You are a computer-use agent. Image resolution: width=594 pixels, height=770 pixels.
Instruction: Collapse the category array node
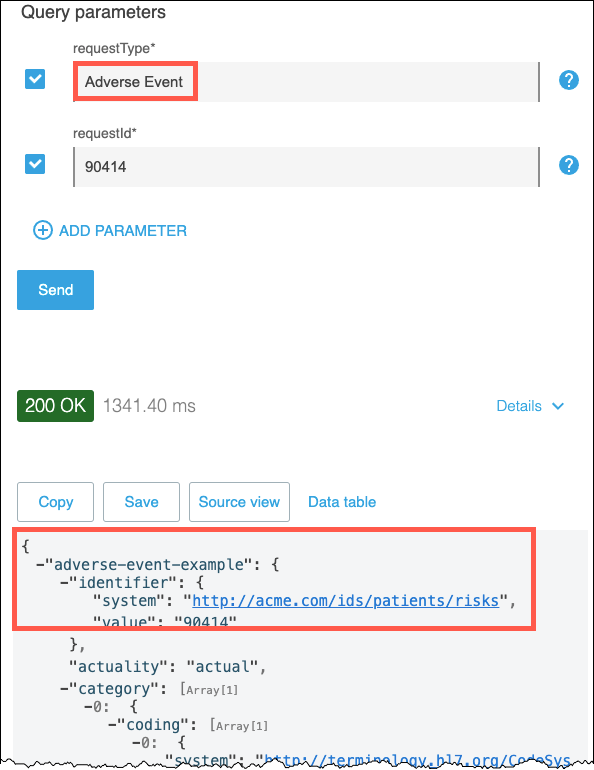pyautogui.click(x=64, y=689)
